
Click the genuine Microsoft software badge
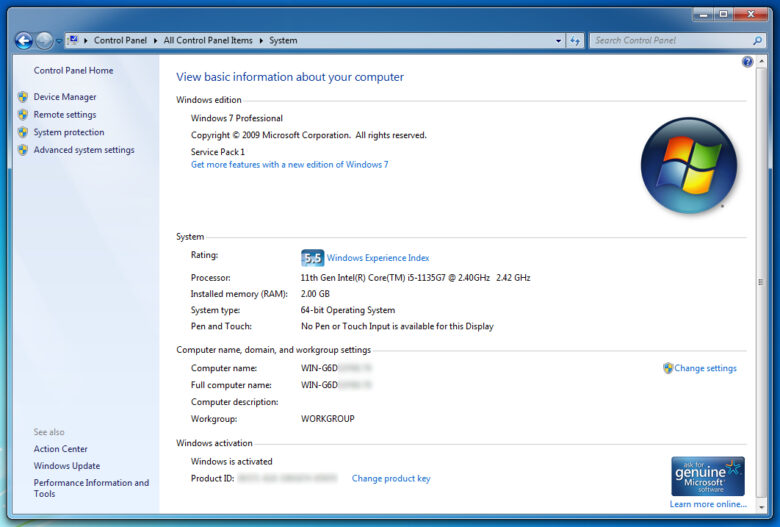tap(708, 476)
